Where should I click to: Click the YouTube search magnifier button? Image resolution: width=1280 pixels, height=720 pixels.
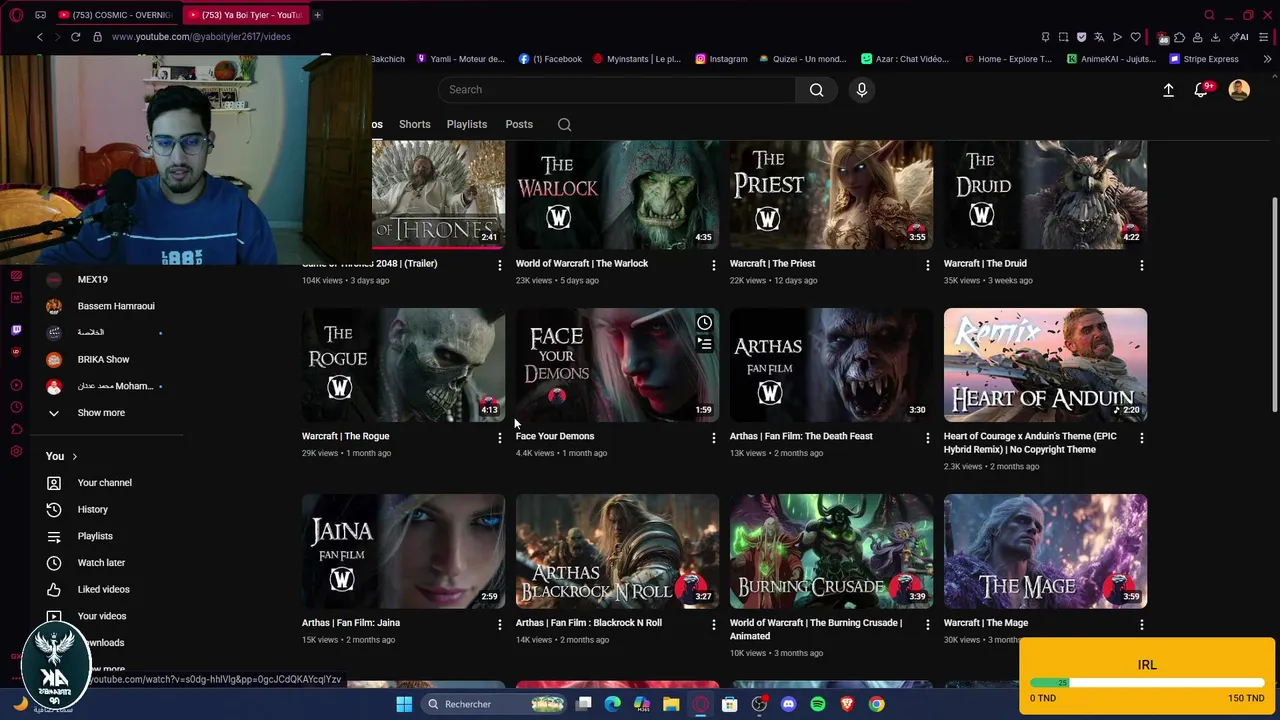point(816,90)
